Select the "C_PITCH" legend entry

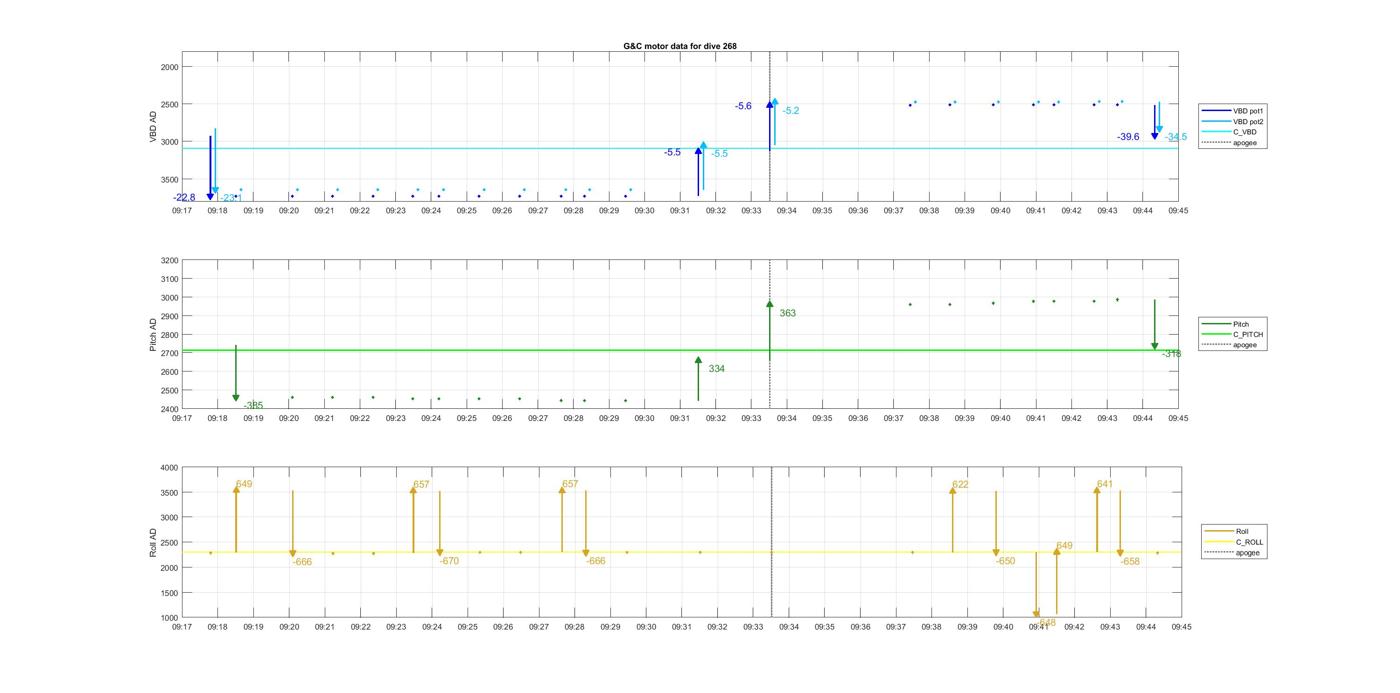tap(1233, 334)
